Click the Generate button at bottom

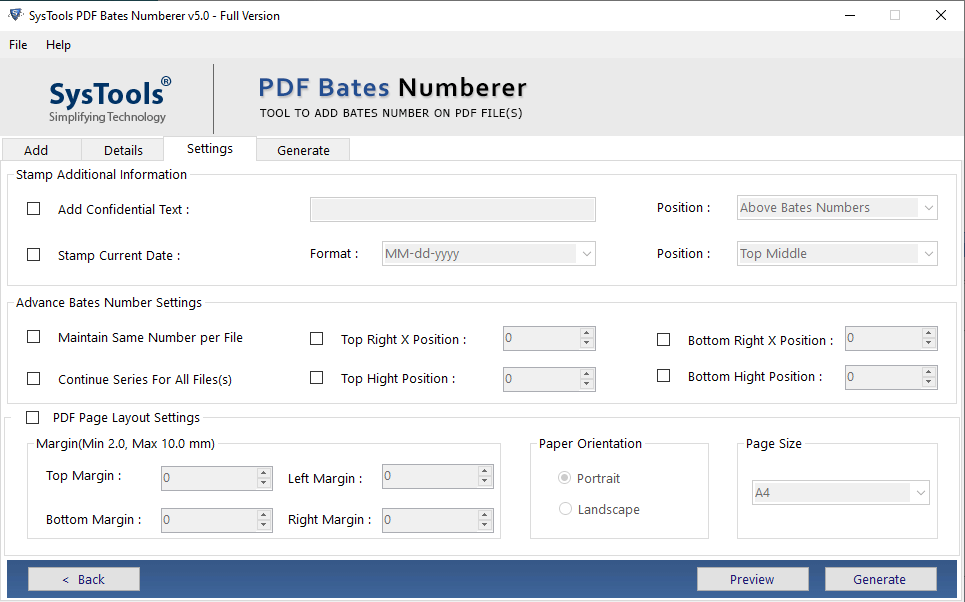pos(880,579)
